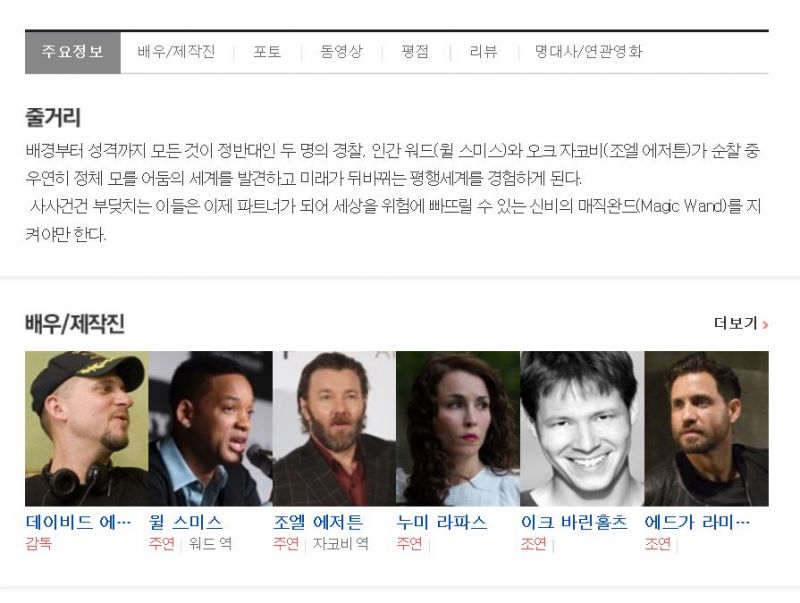Screen dimensions: 800x603
Task: Open the 리뷰 tab
Action: tap(483, 52)
